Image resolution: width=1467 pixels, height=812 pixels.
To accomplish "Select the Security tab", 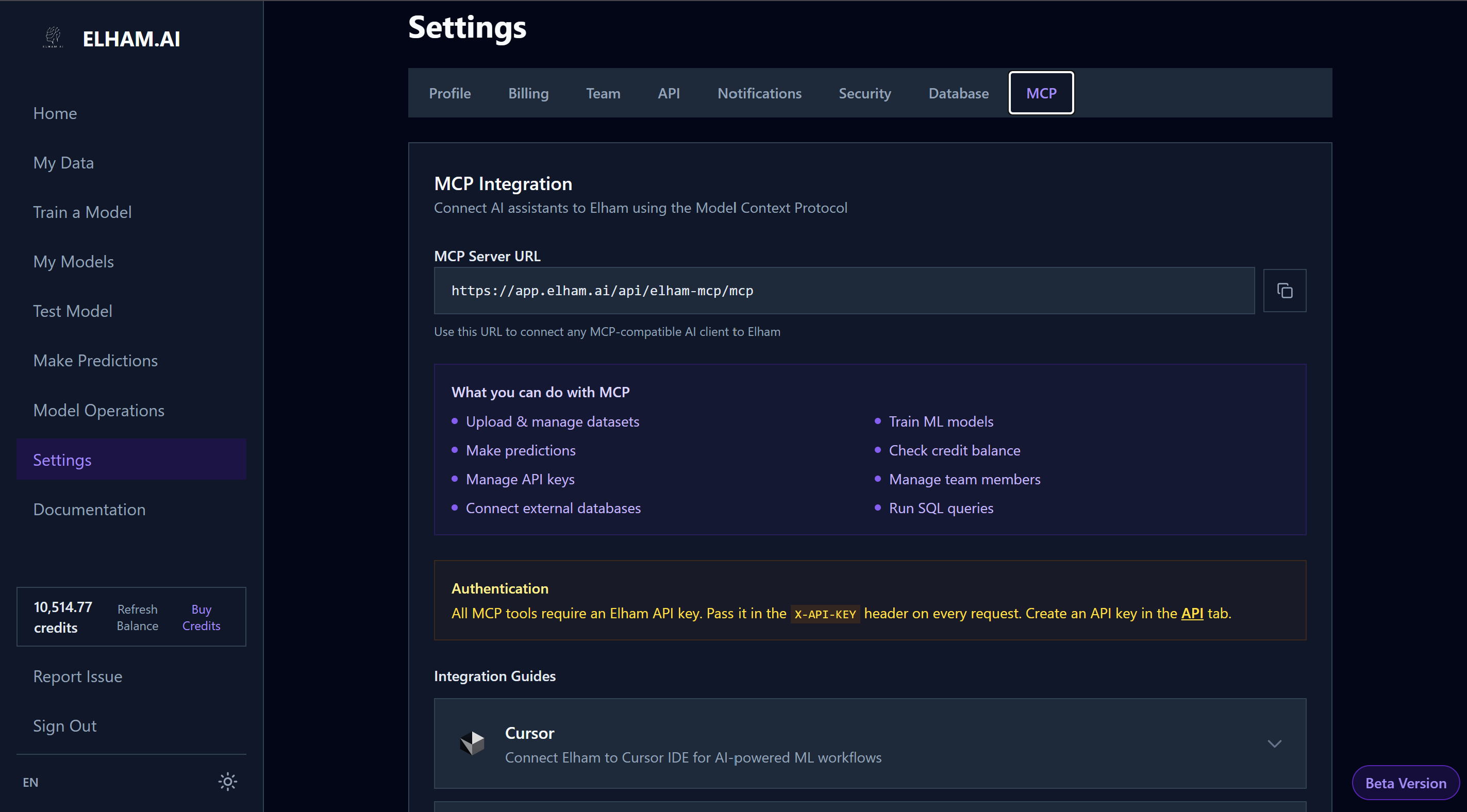I will coord(864,93).
